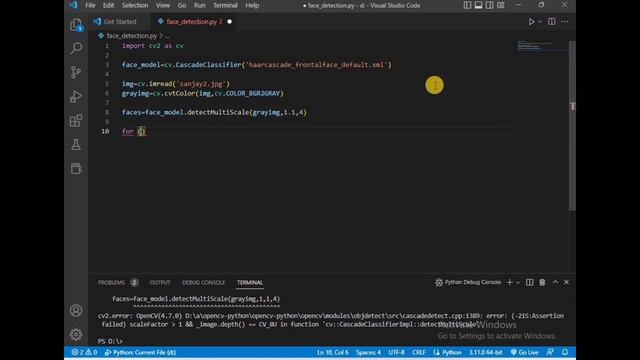Screen dimensions: 640x360
Task: Open the Selection menu
Action: (135, 5)
